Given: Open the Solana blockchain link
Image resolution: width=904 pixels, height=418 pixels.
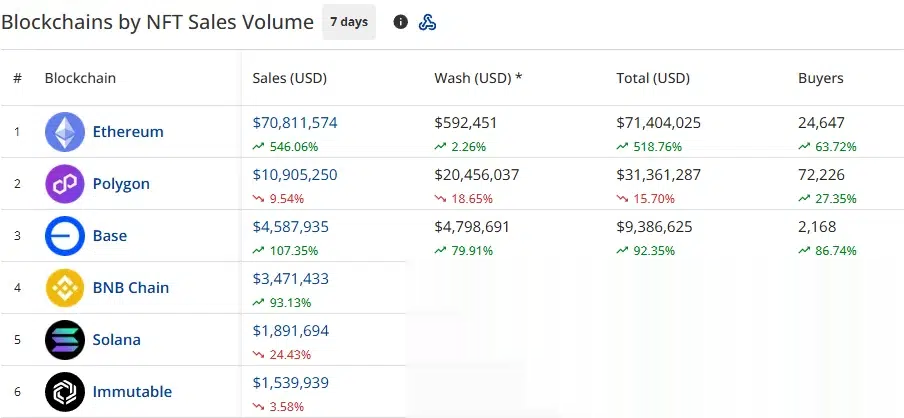Looking at the screenshot, I should pyautogui.click(x=116, y=340).
